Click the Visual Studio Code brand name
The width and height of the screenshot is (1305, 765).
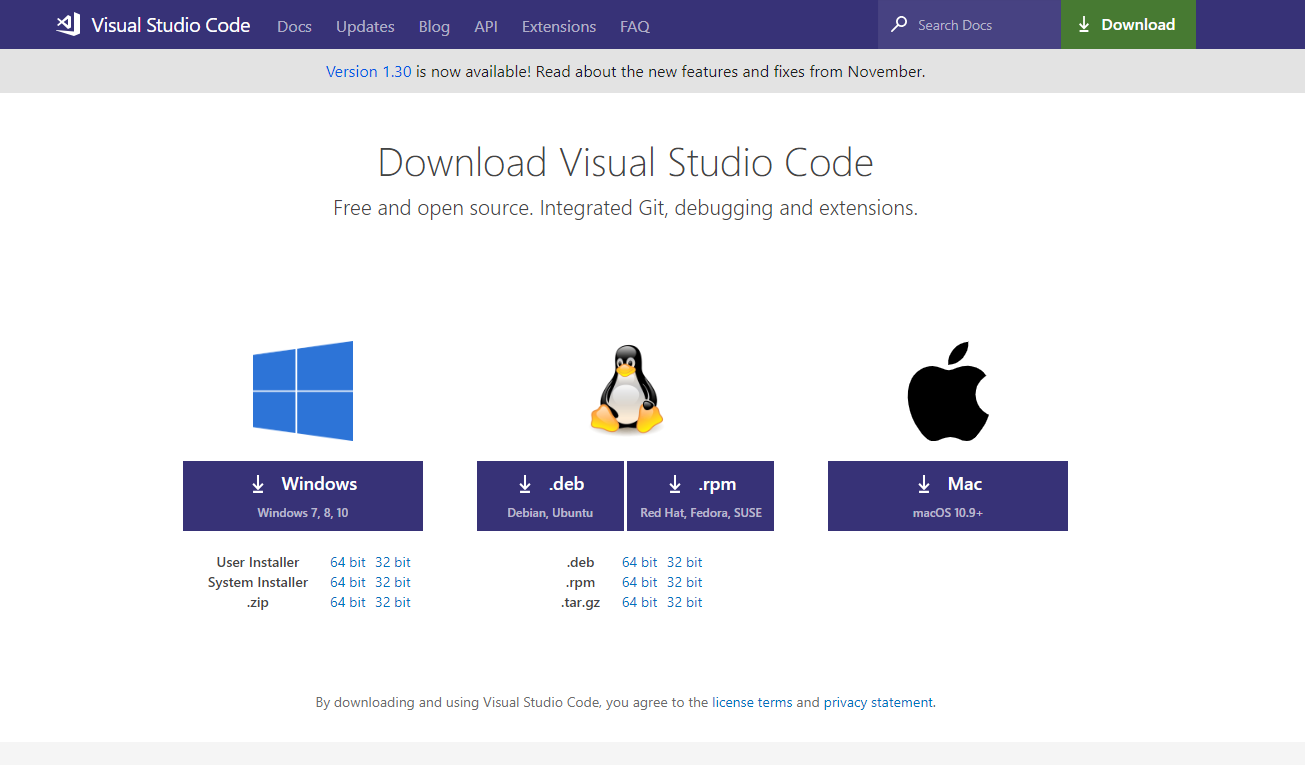(x=171, y=25)
